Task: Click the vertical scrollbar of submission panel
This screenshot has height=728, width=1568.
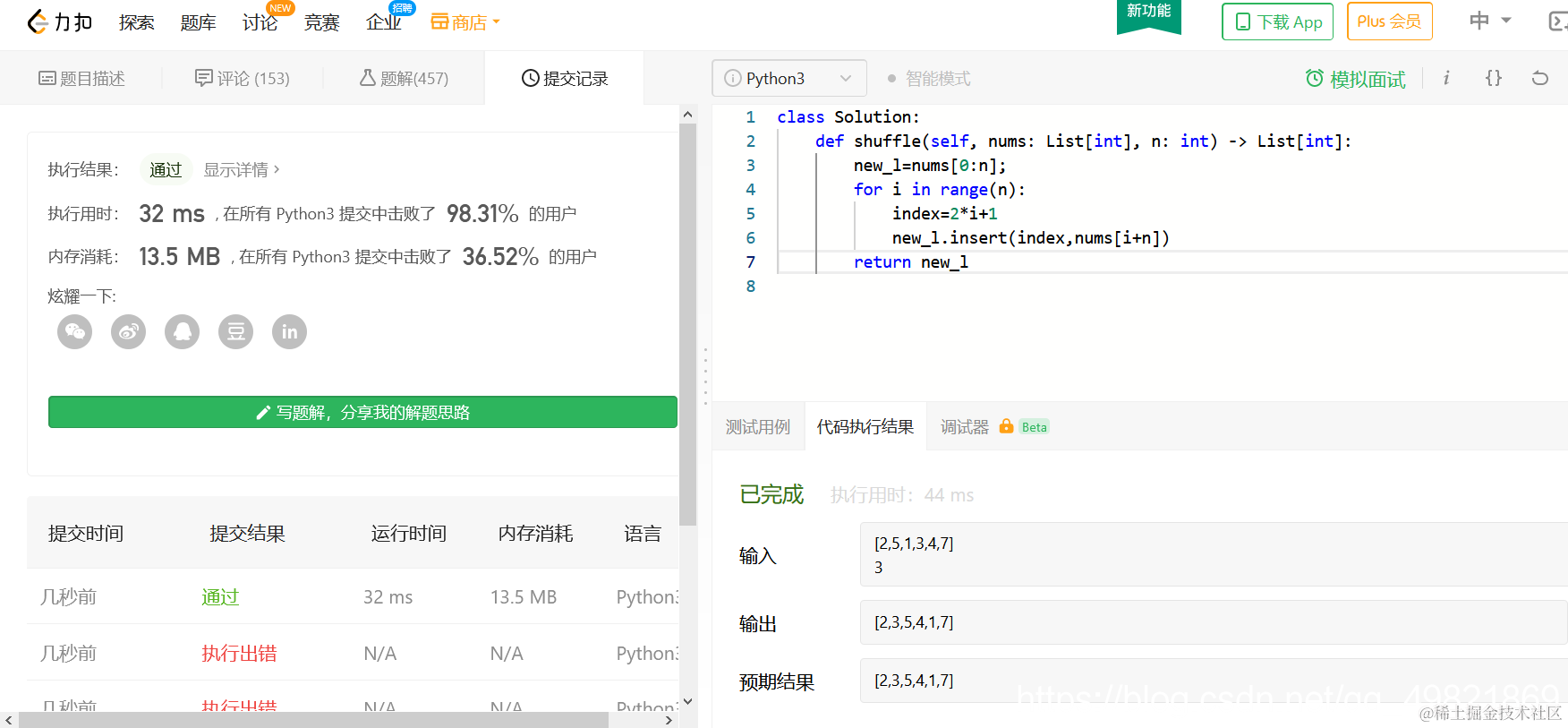Action: click(687, 324)
